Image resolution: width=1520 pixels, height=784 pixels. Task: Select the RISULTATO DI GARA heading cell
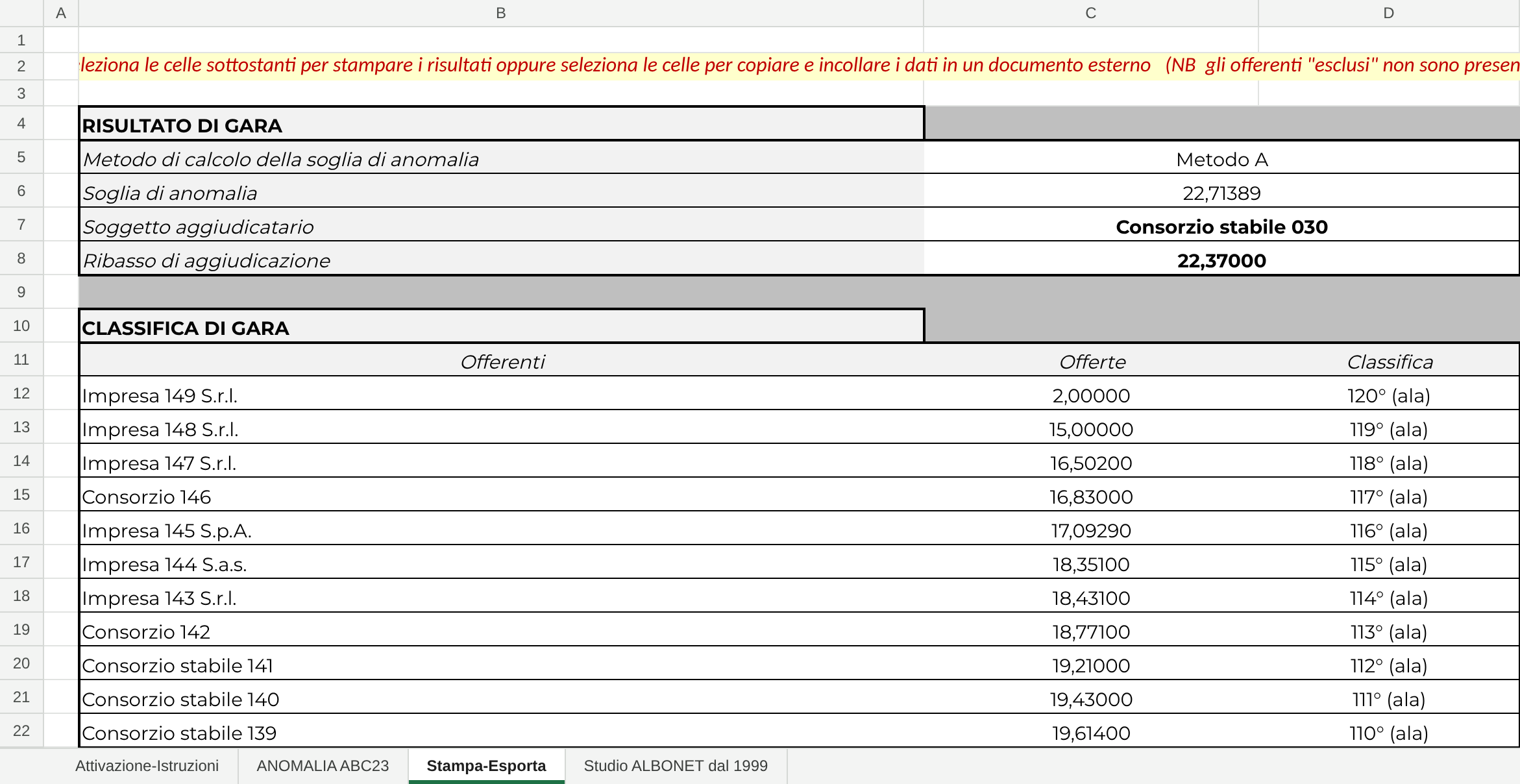tap(501, 125)
